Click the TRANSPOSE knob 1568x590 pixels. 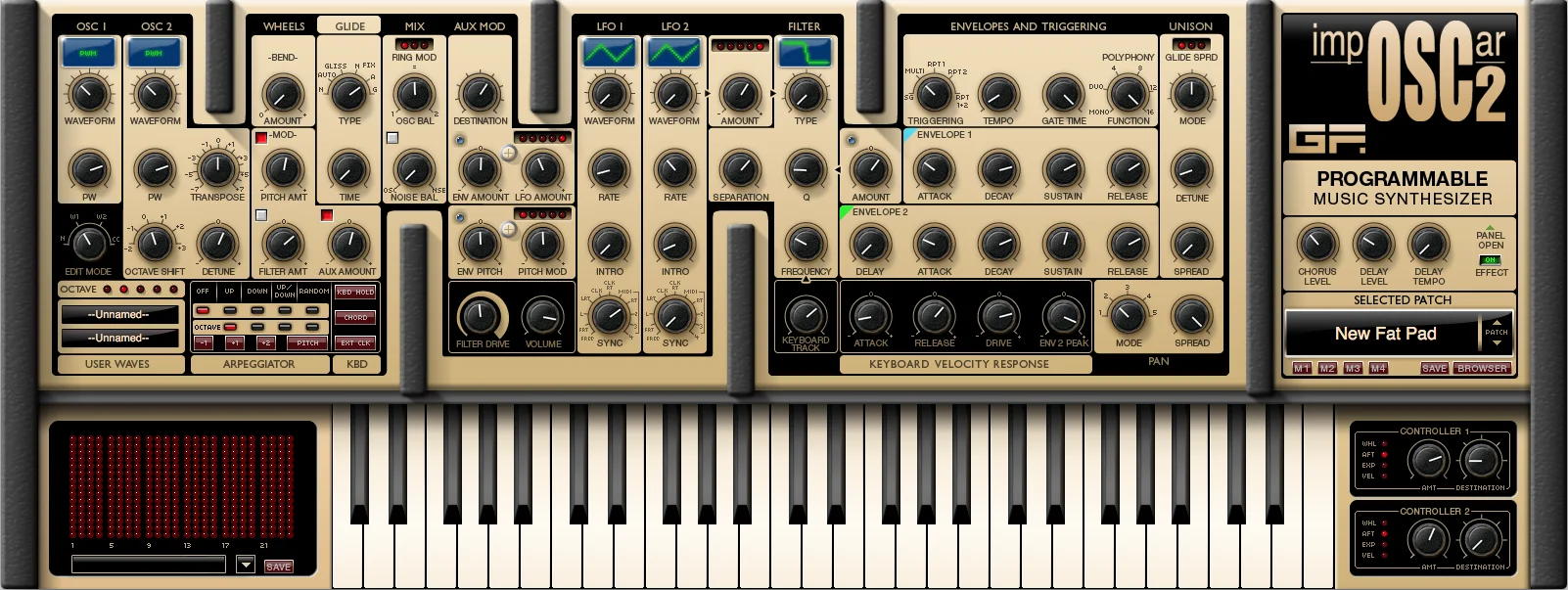tap(217, 169)
